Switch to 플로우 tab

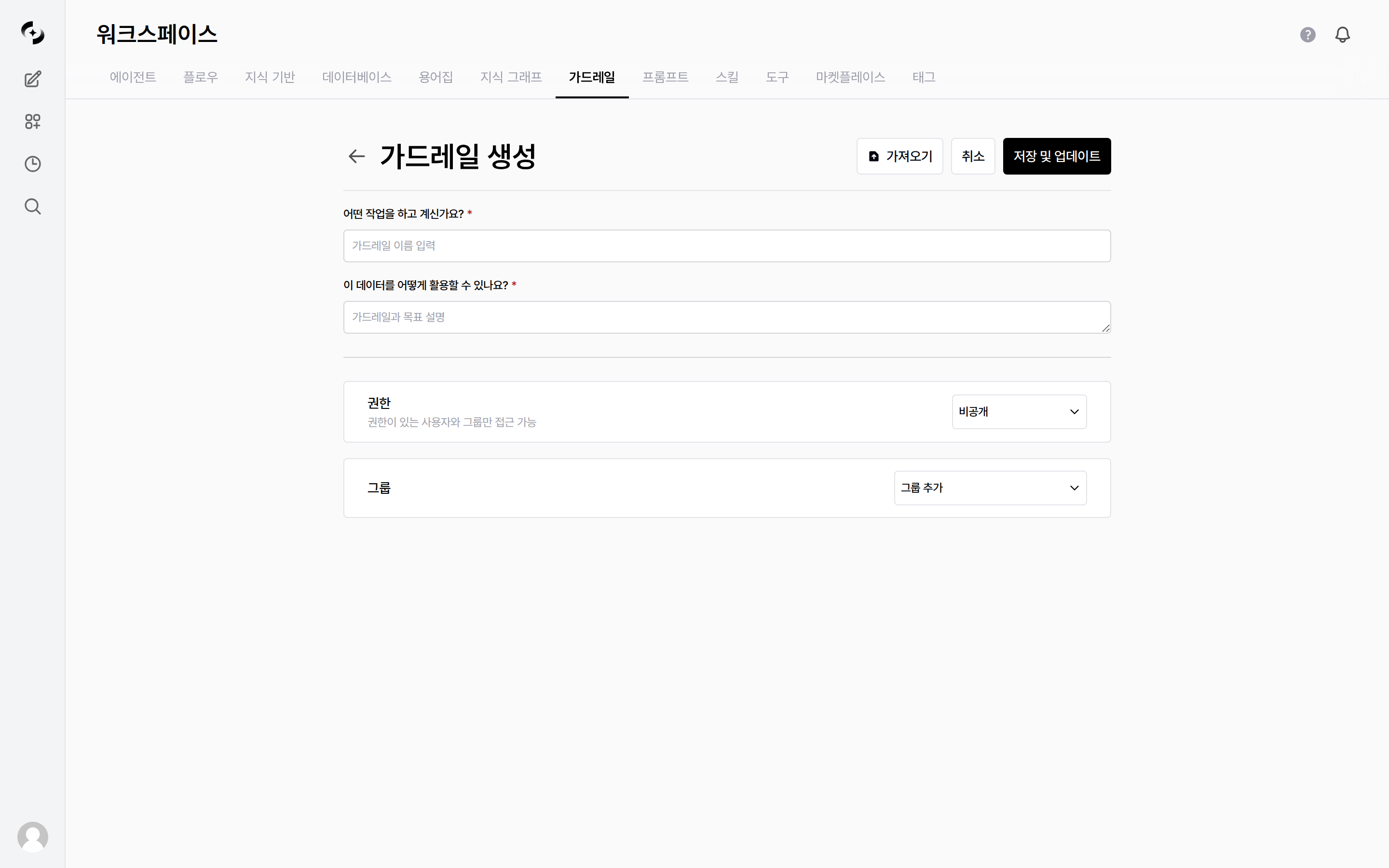200,77
